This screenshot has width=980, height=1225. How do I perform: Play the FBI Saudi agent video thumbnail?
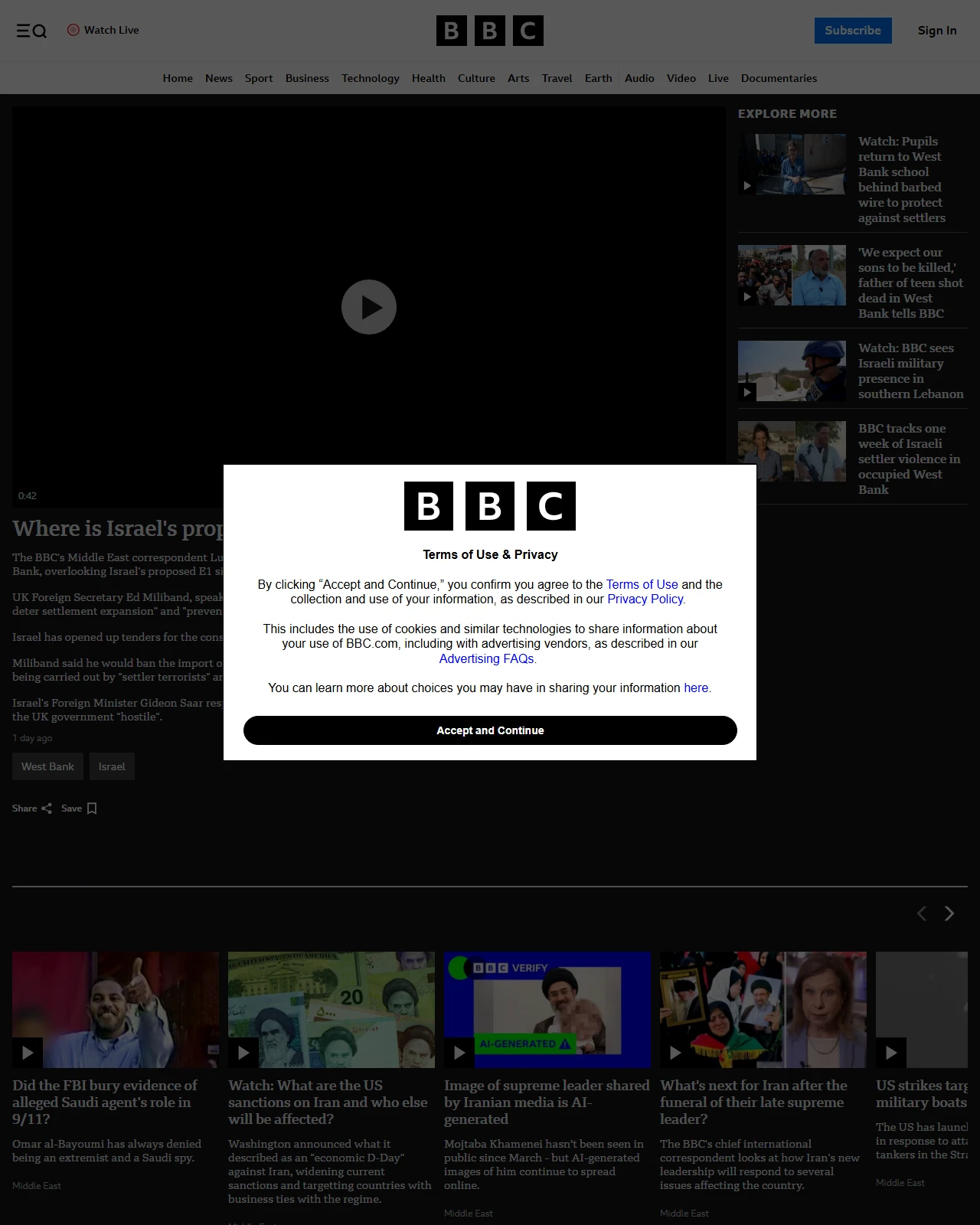(x=116, y=1010)
